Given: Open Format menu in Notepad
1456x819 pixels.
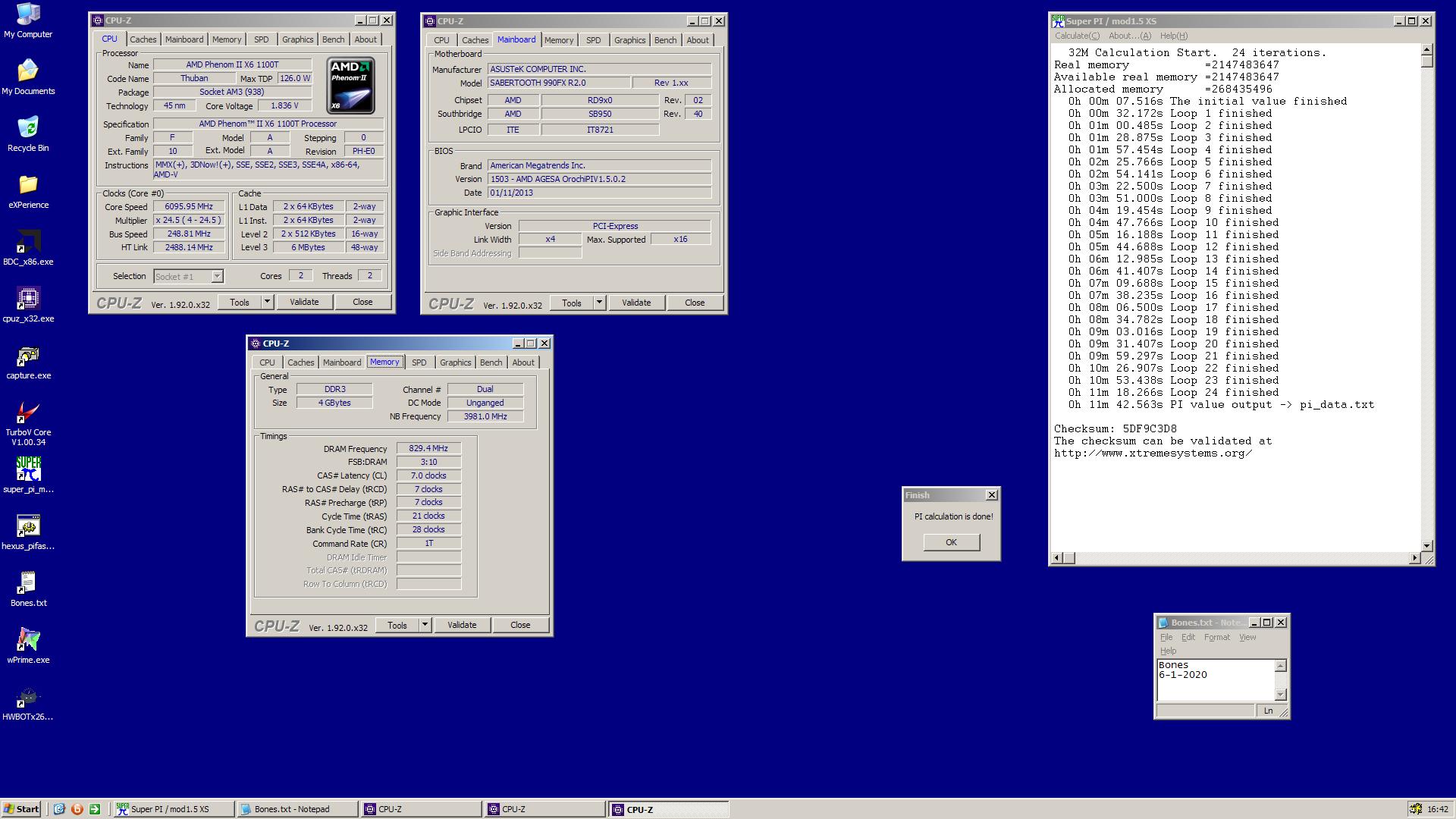Looking at the screenshot, I should coord(1217,637).
